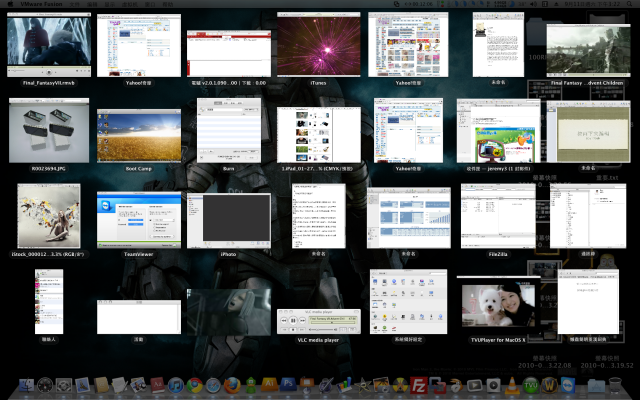Launch Adobe Photoshop from the Dock
The image size is (640, 400).
[288, 384]
